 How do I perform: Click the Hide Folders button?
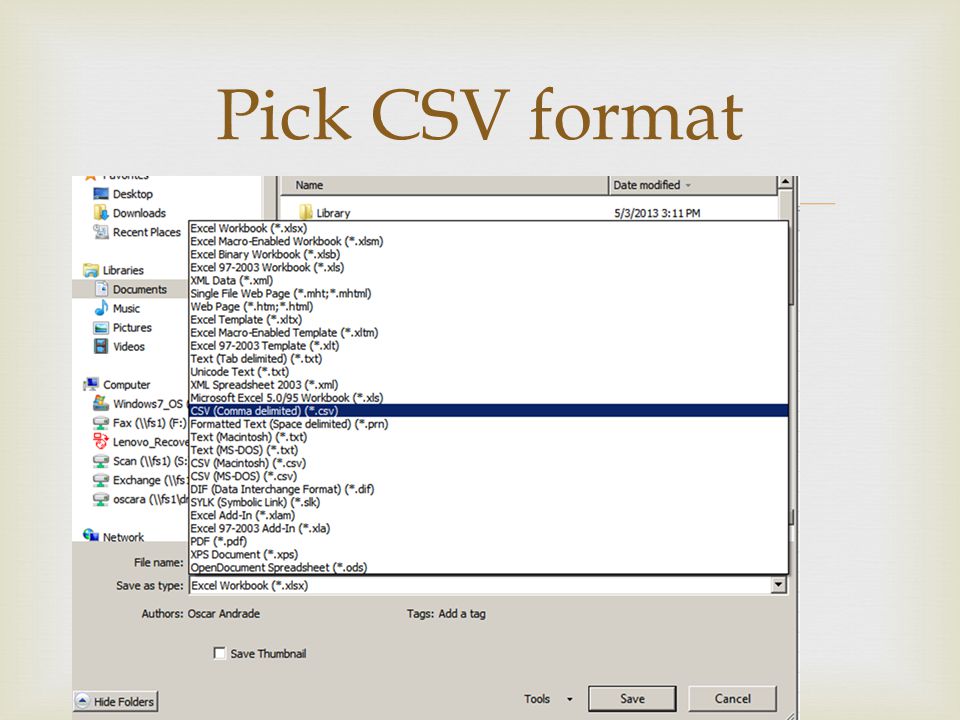pos(116,701)
